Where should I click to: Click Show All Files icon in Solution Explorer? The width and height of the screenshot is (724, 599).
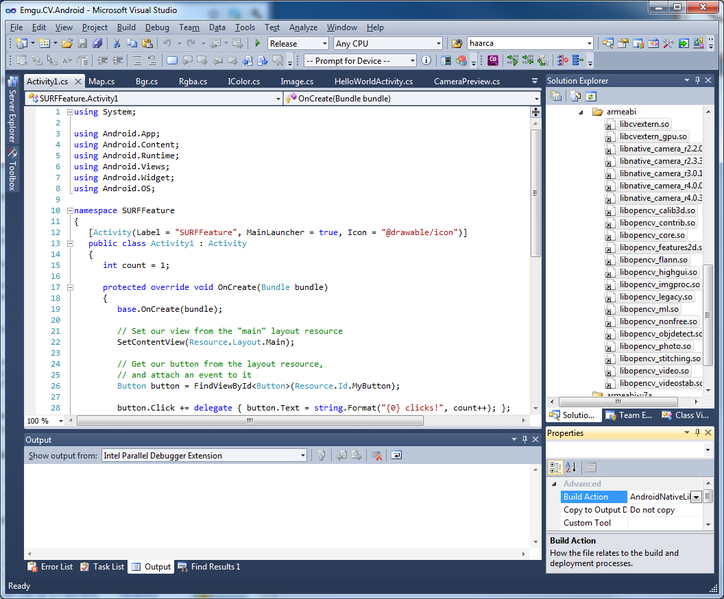576,96
